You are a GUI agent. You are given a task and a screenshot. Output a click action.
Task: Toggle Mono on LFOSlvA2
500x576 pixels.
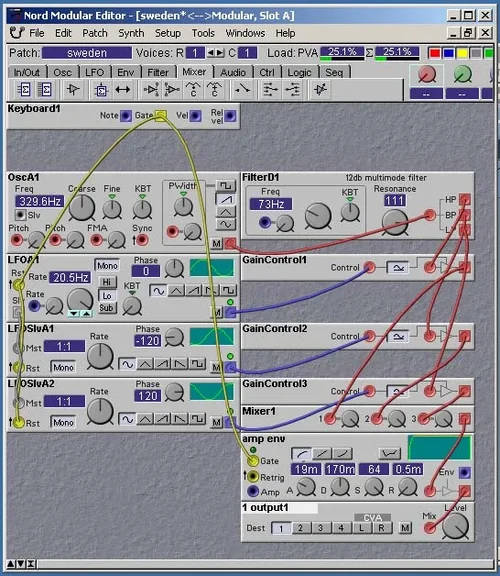[63, 422]
